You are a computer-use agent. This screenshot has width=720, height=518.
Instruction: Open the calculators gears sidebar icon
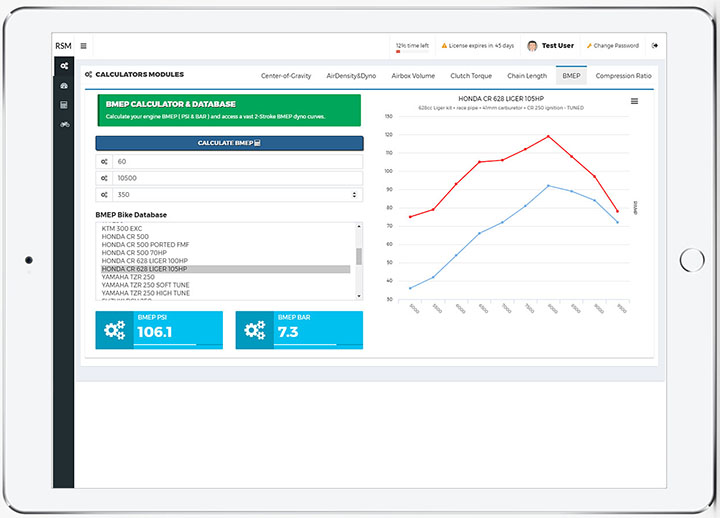[x=64, y=66]
